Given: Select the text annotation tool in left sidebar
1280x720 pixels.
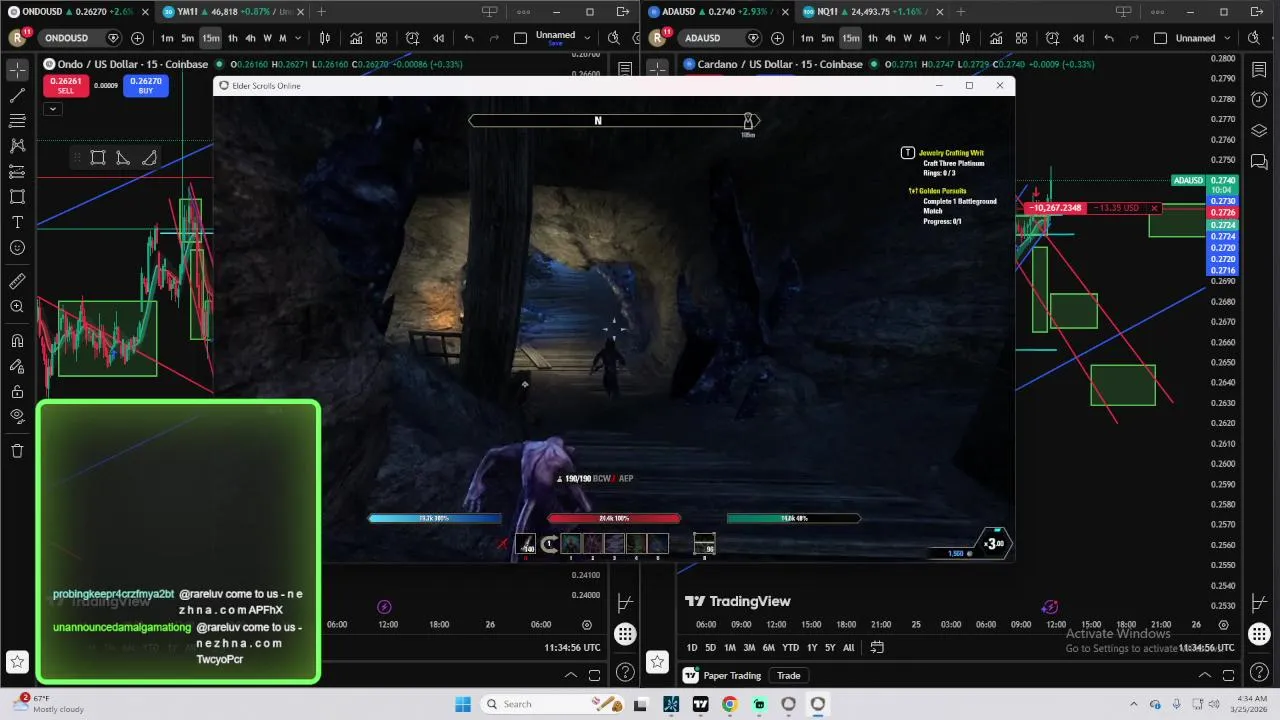Looking at the screenshot, I should [17, 222].
